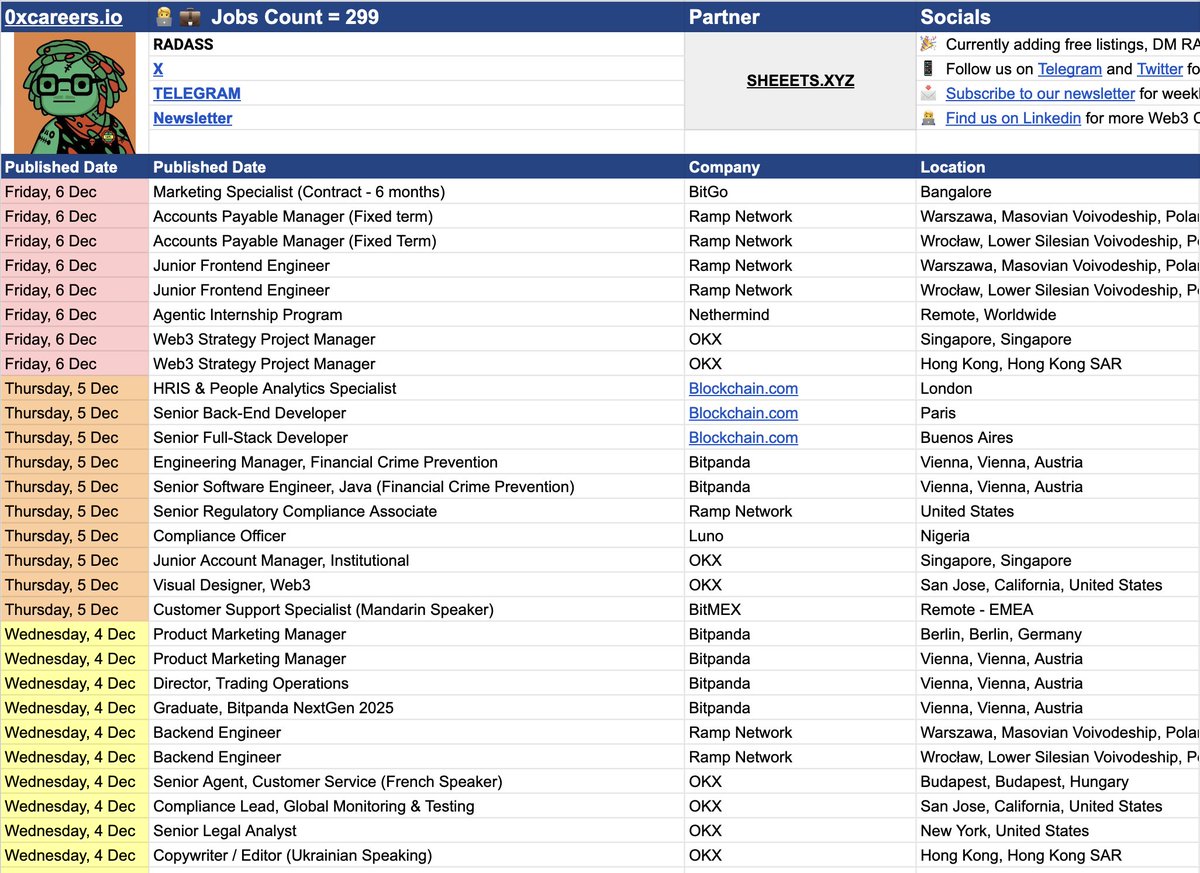Select the BitMEX company cell
This screenshot has height=873, width=1200.
(x=800, y=610)
